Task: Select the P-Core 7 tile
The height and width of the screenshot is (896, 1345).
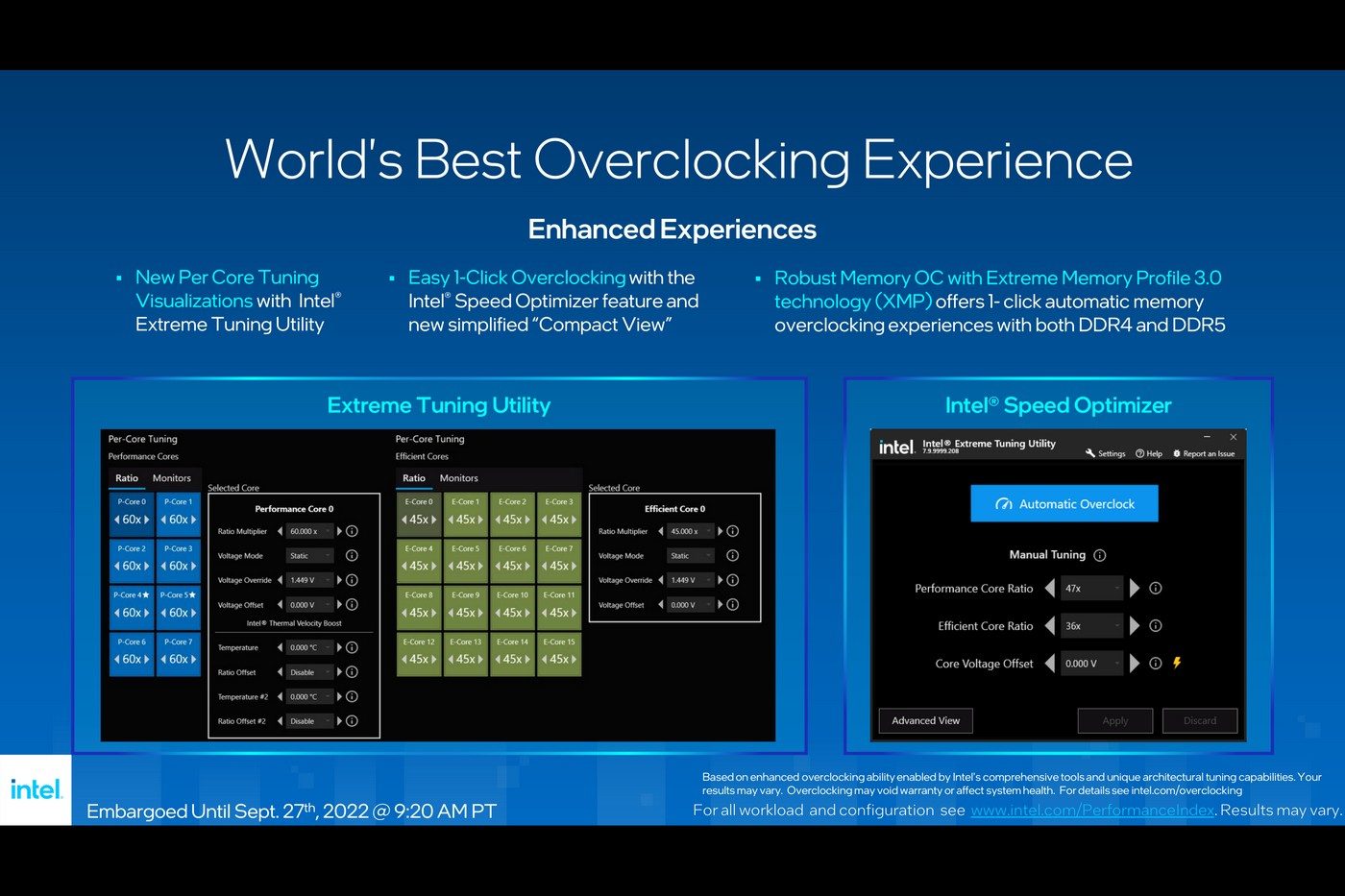Action: point(178,653)
